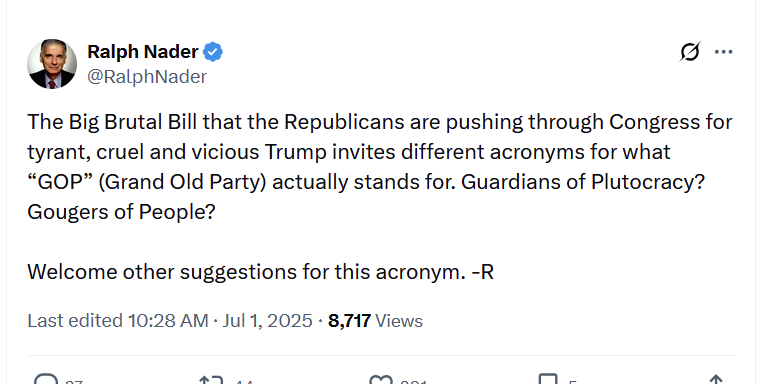The height and width of the screenshot is (384, 784).
Task: Click the repost count number 44
Action: coord(244,382)
